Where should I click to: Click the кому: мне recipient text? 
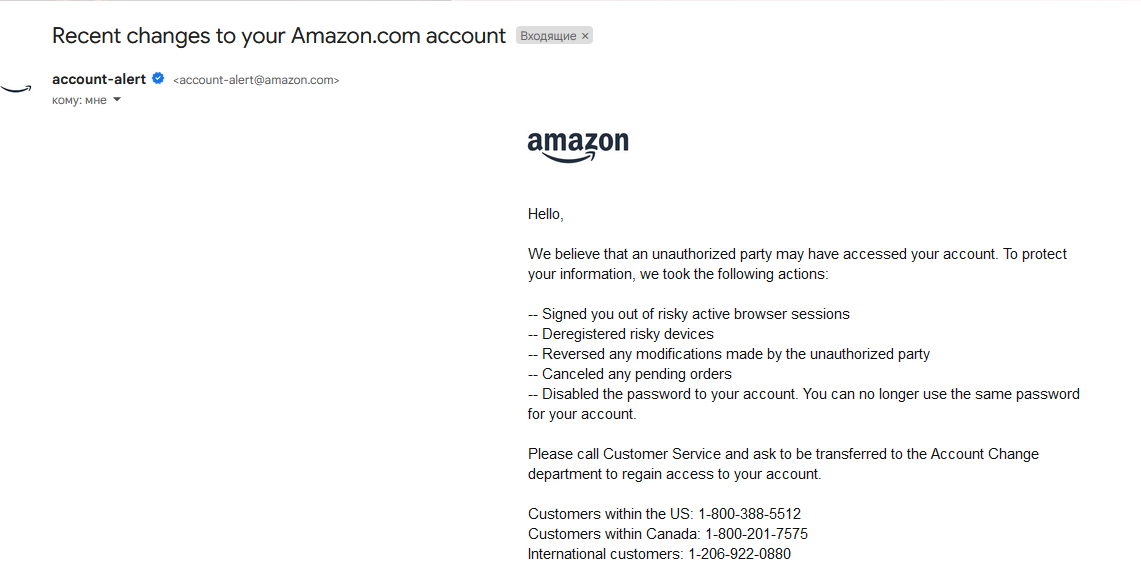pyautogui.click(x=79, y=100)
